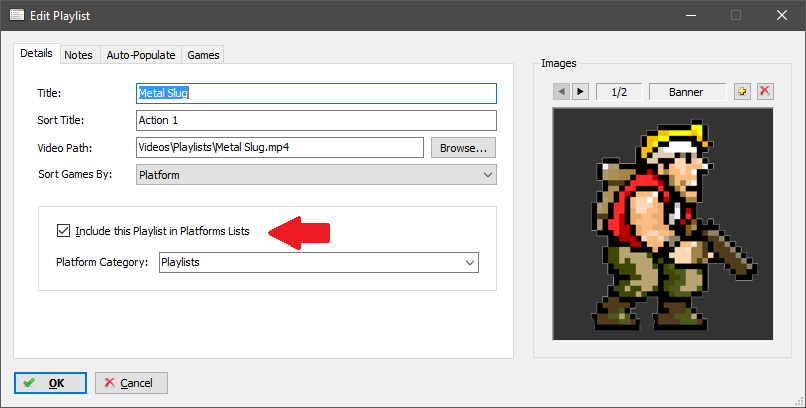
Task: Open the Auto-Populate tab
Action: pos(141,55)
